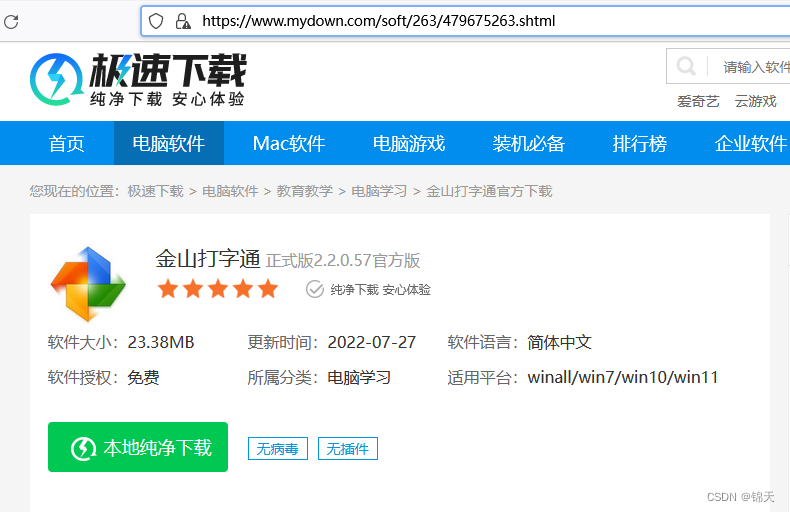
Task: Select the 电脑软件 nav tab
Action: coord(169,144)
